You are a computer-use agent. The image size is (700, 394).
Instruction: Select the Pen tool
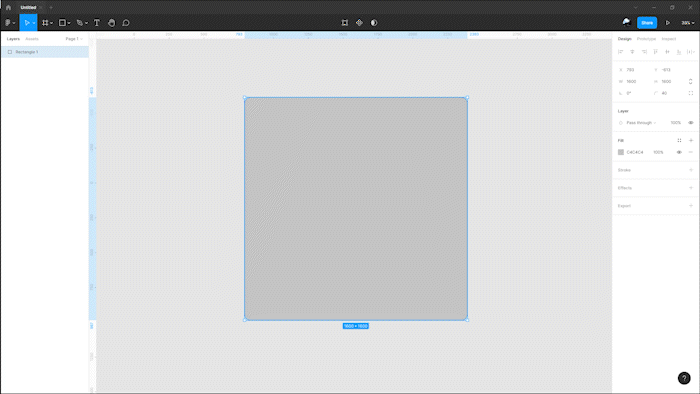[x=79, y=23]
